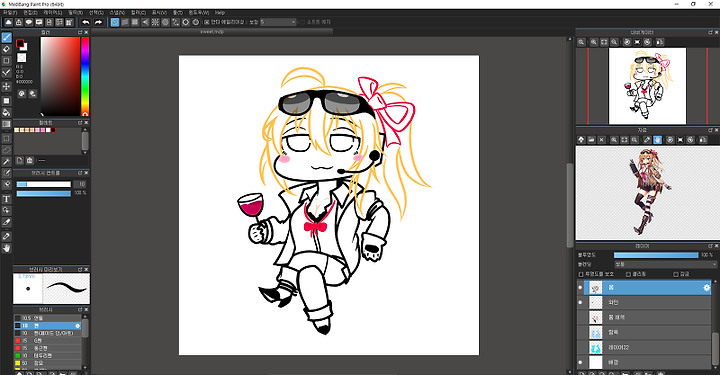
Task: Toggle the anti-aliasing checkbox
Action: click(x=207, y=22)
